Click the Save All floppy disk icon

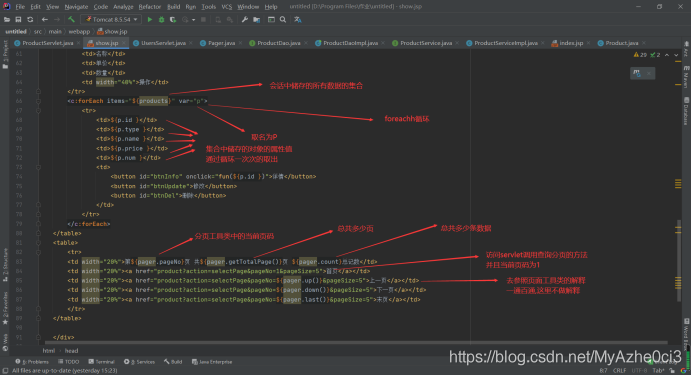click(x=18, y=19)
